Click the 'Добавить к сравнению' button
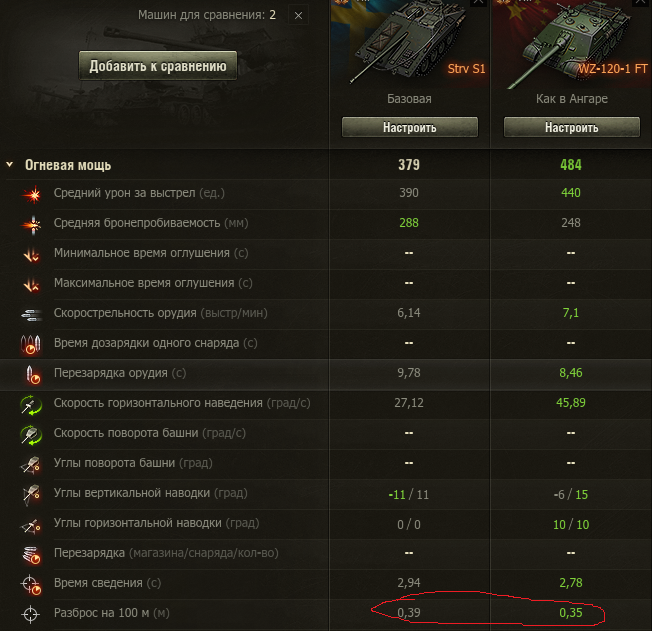Viewport: 652px width, 631px height. pos(158,66)
